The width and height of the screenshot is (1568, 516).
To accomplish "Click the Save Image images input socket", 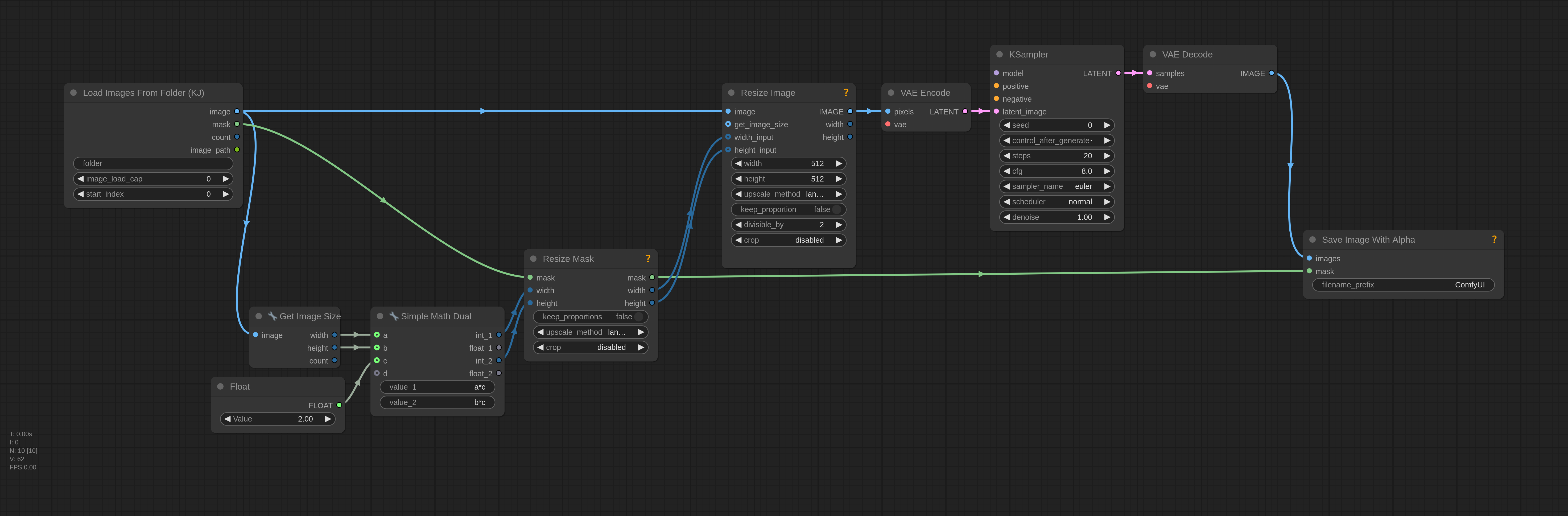I will coord(1309,258).
